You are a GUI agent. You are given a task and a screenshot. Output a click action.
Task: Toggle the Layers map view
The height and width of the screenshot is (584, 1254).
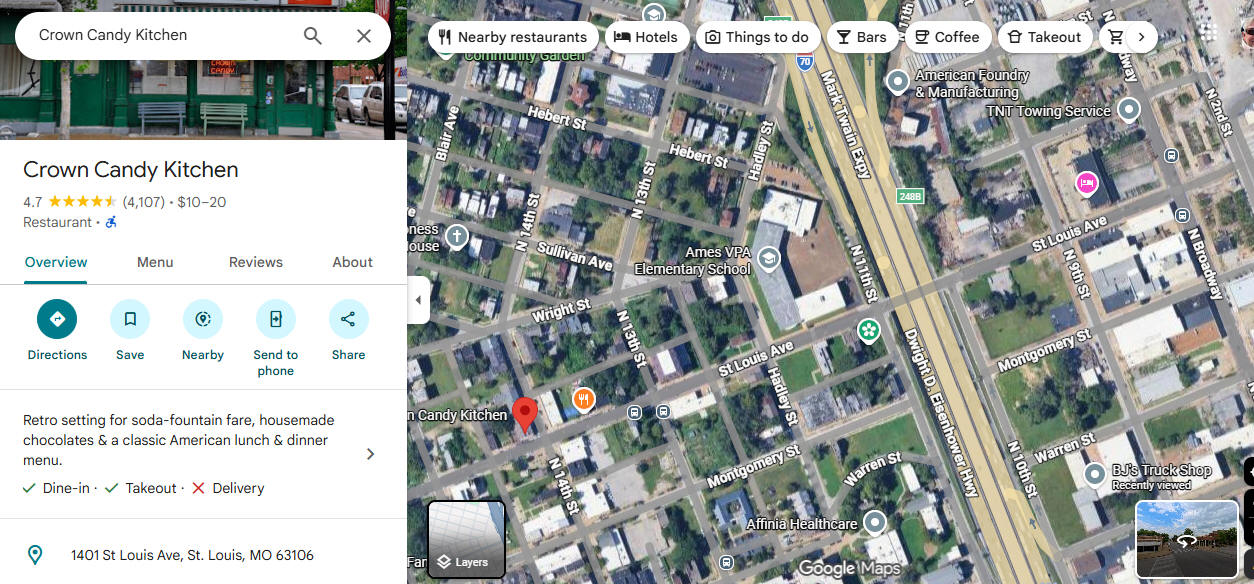466,540
